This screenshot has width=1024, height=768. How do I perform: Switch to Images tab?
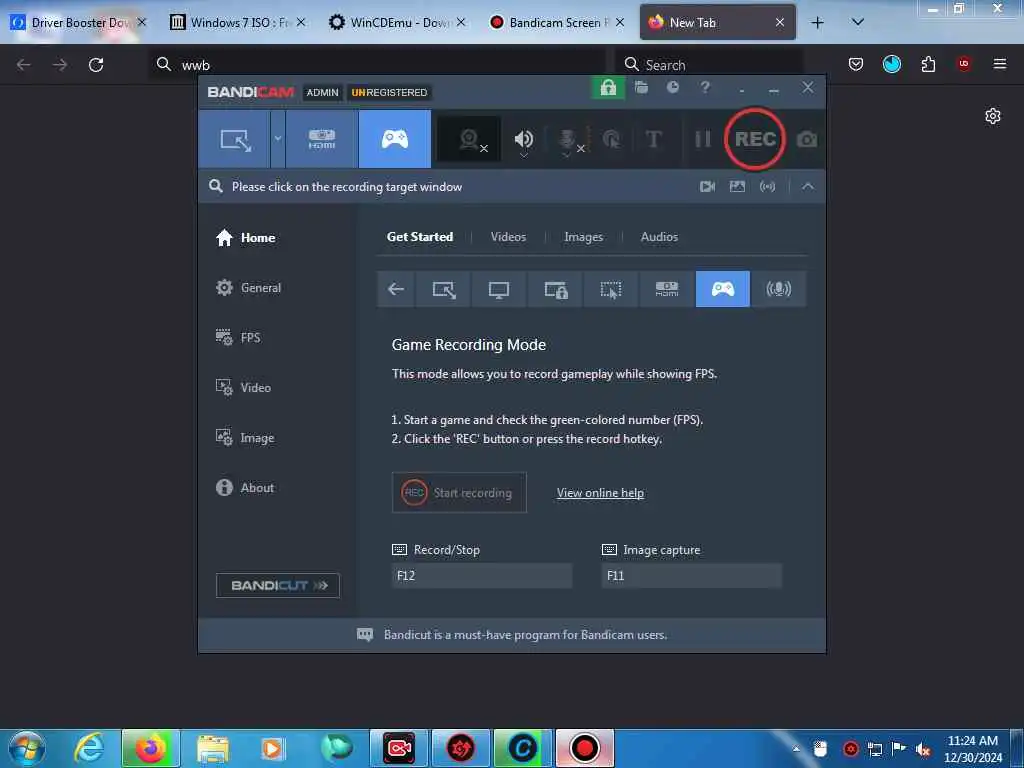[583, 237]
